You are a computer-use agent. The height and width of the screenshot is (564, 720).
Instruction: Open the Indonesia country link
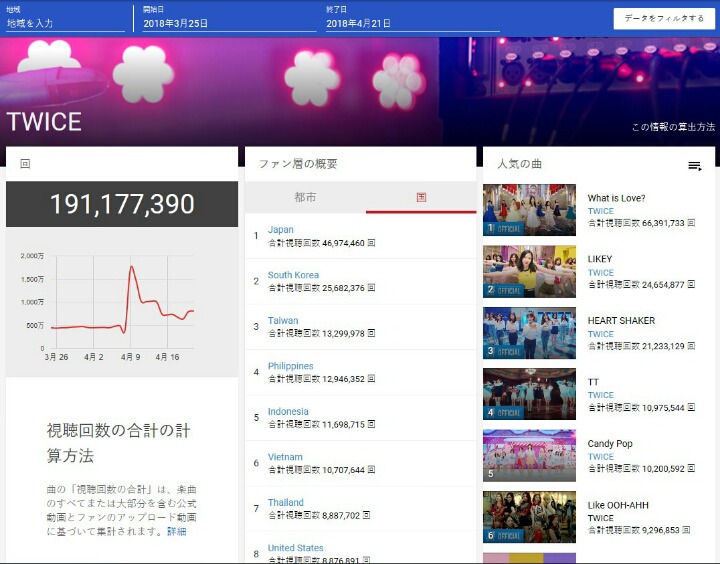pos(288,411)
